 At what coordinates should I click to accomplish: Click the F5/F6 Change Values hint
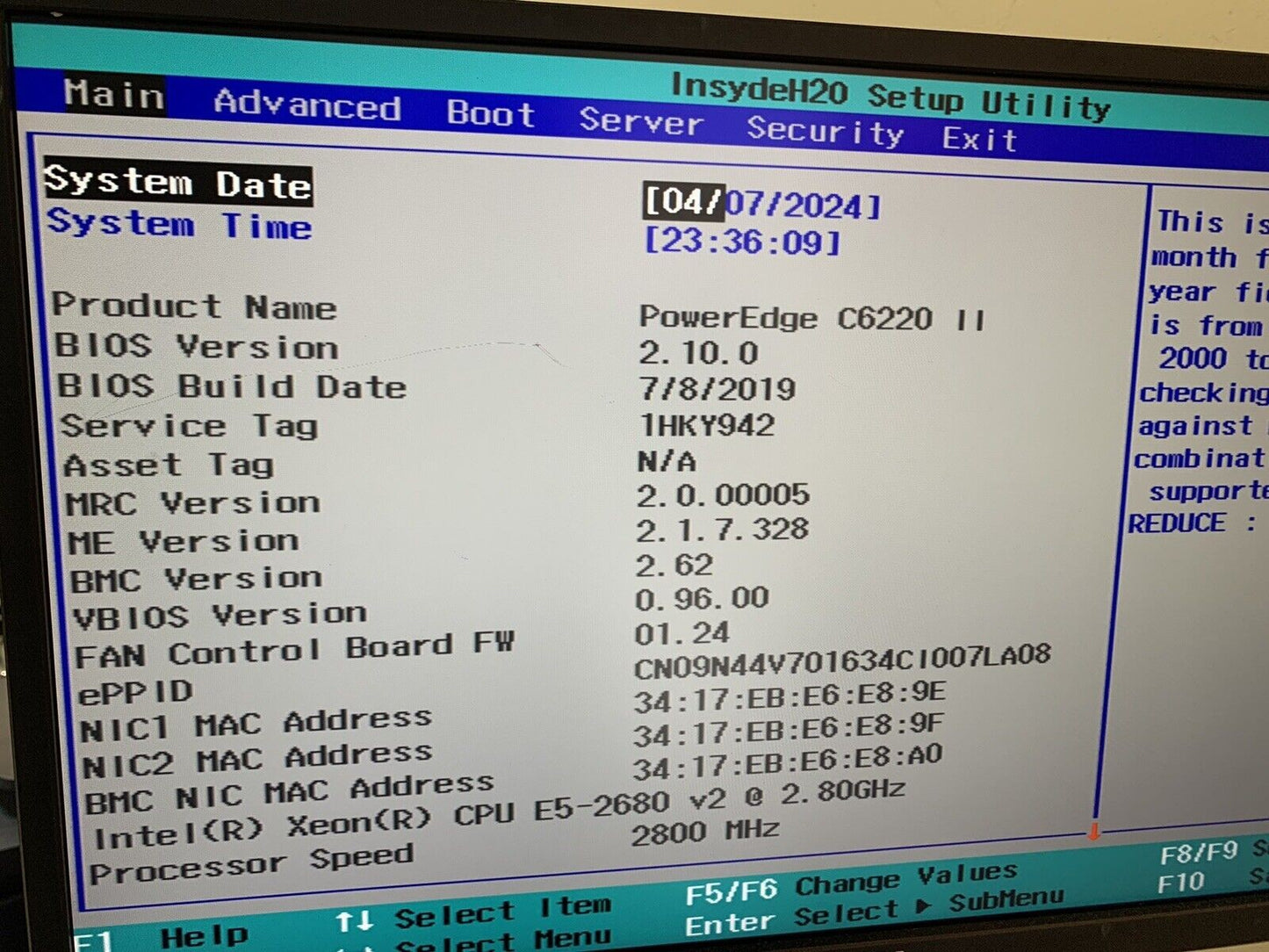pyautogui.click(x=851, y=883)
